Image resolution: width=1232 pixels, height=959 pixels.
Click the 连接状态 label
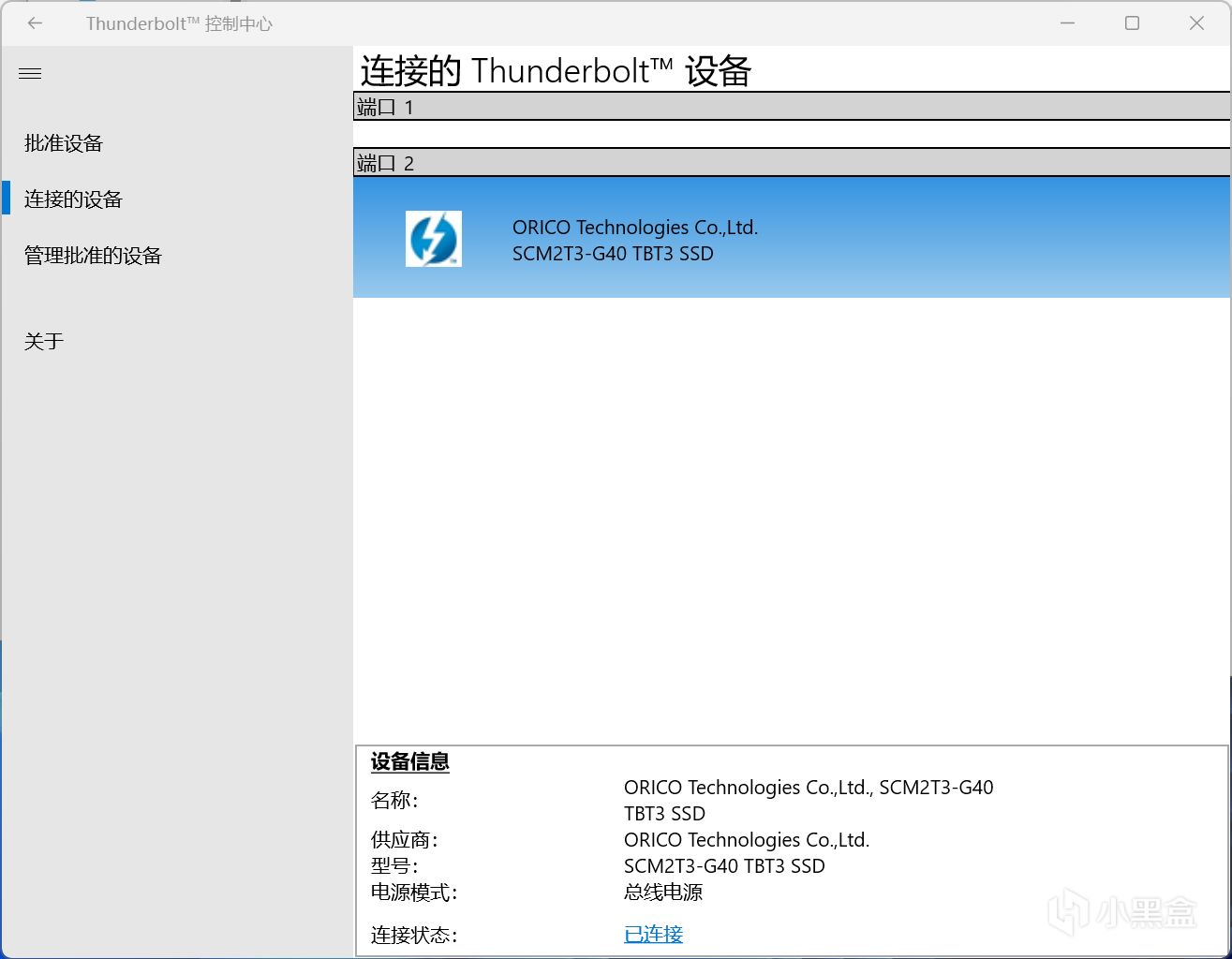[x=414, y=935]
